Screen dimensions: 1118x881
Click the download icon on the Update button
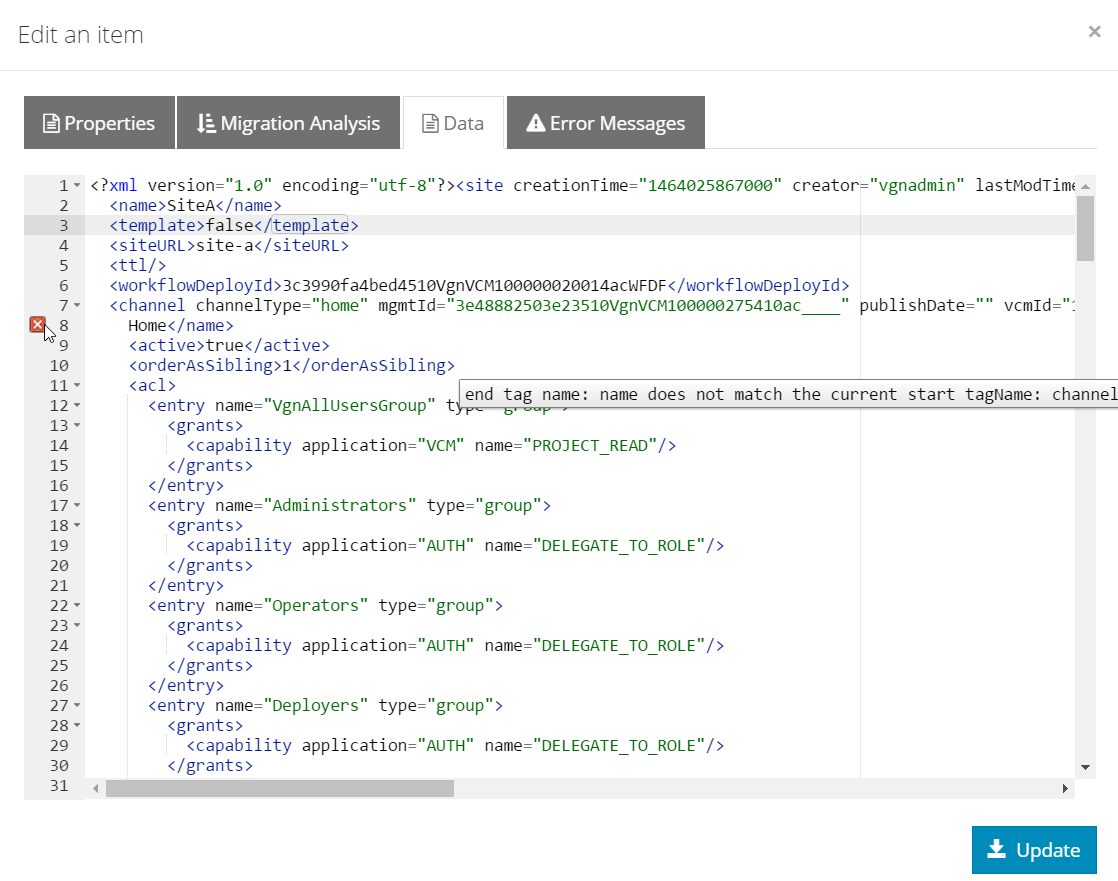[997, 849]
